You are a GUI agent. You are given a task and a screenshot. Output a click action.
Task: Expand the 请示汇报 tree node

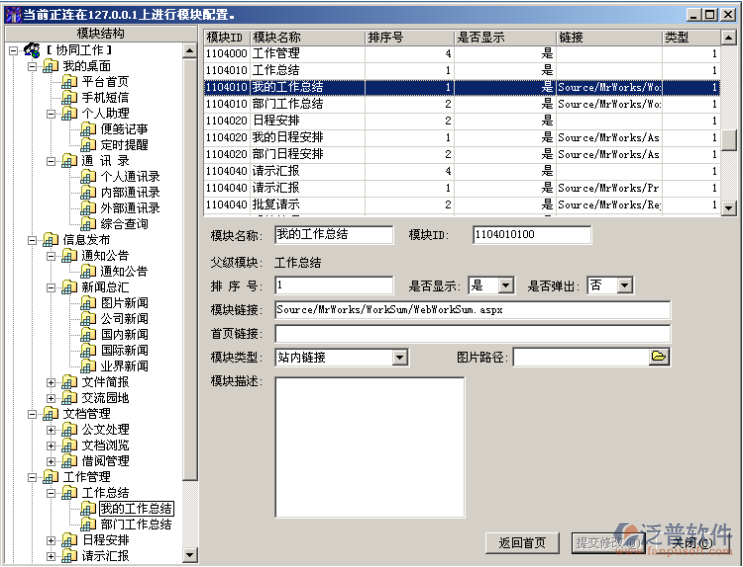click(x=51, y=556)
